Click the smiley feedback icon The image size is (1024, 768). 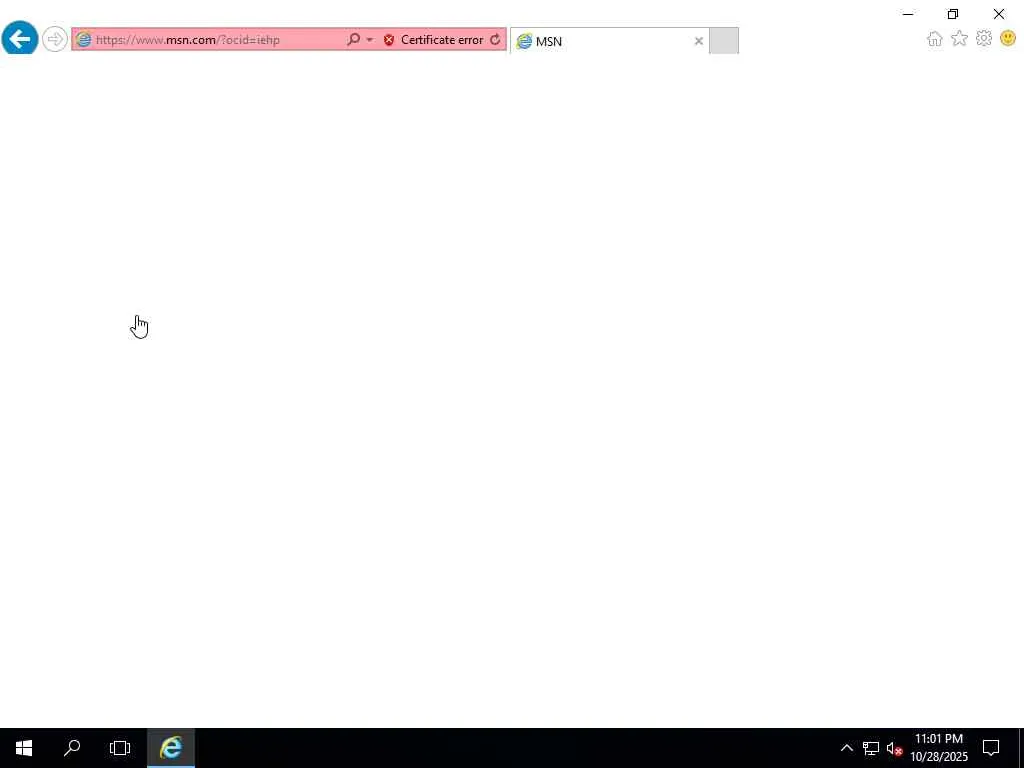pos(1008,39)
